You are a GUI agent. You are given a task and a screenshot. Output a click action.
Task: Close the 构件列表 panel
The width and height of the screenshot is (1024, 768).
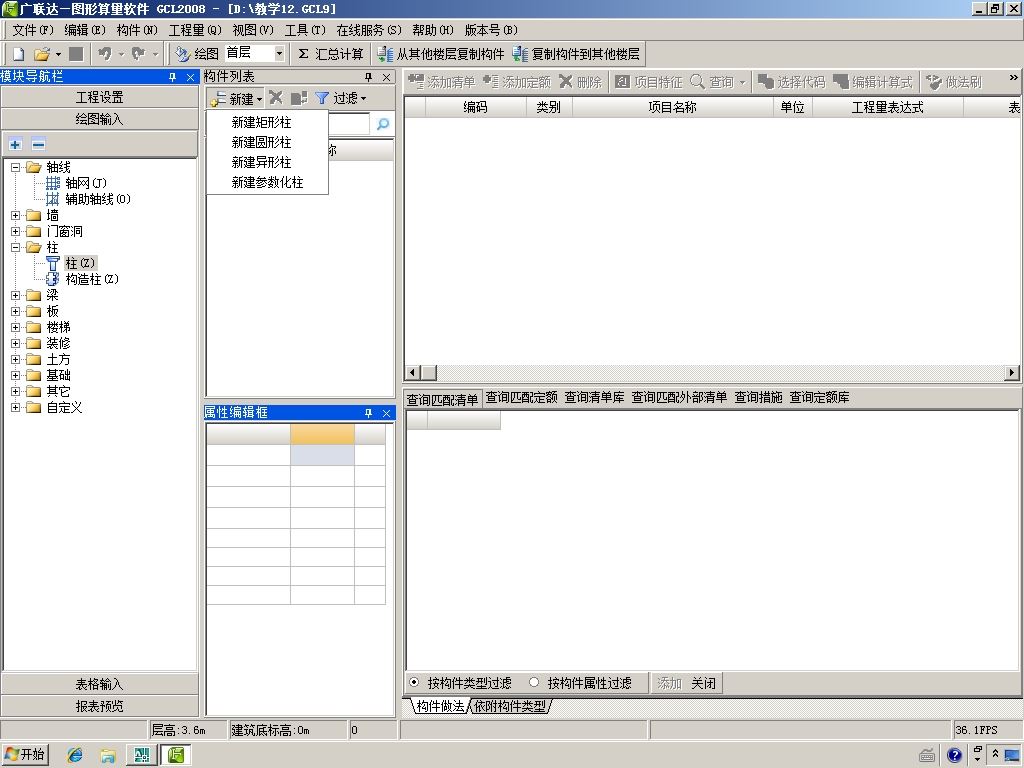386,77
